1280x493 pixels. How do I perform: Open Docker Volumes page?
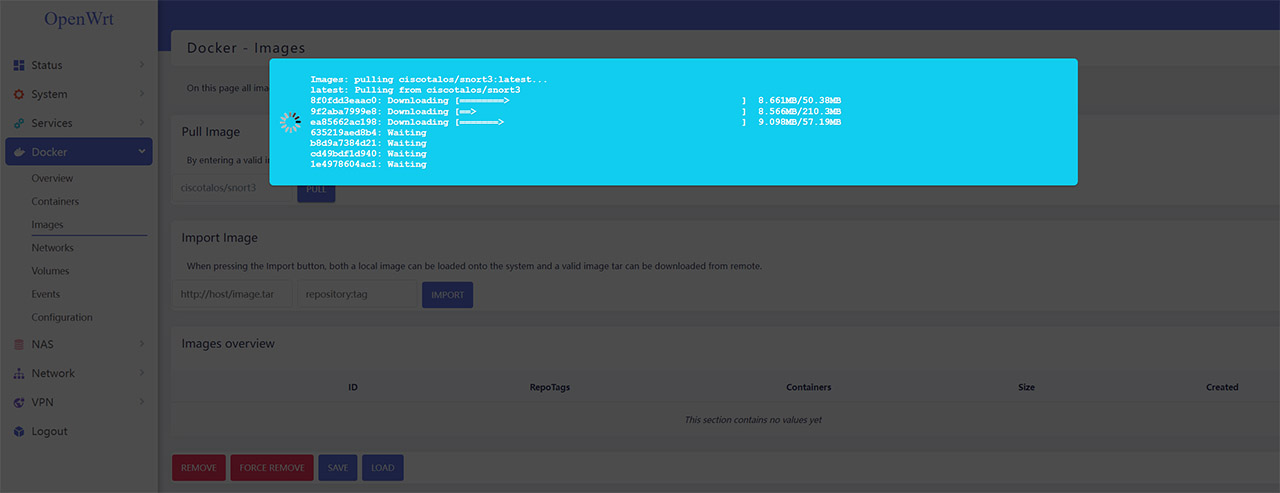[50, 271]
